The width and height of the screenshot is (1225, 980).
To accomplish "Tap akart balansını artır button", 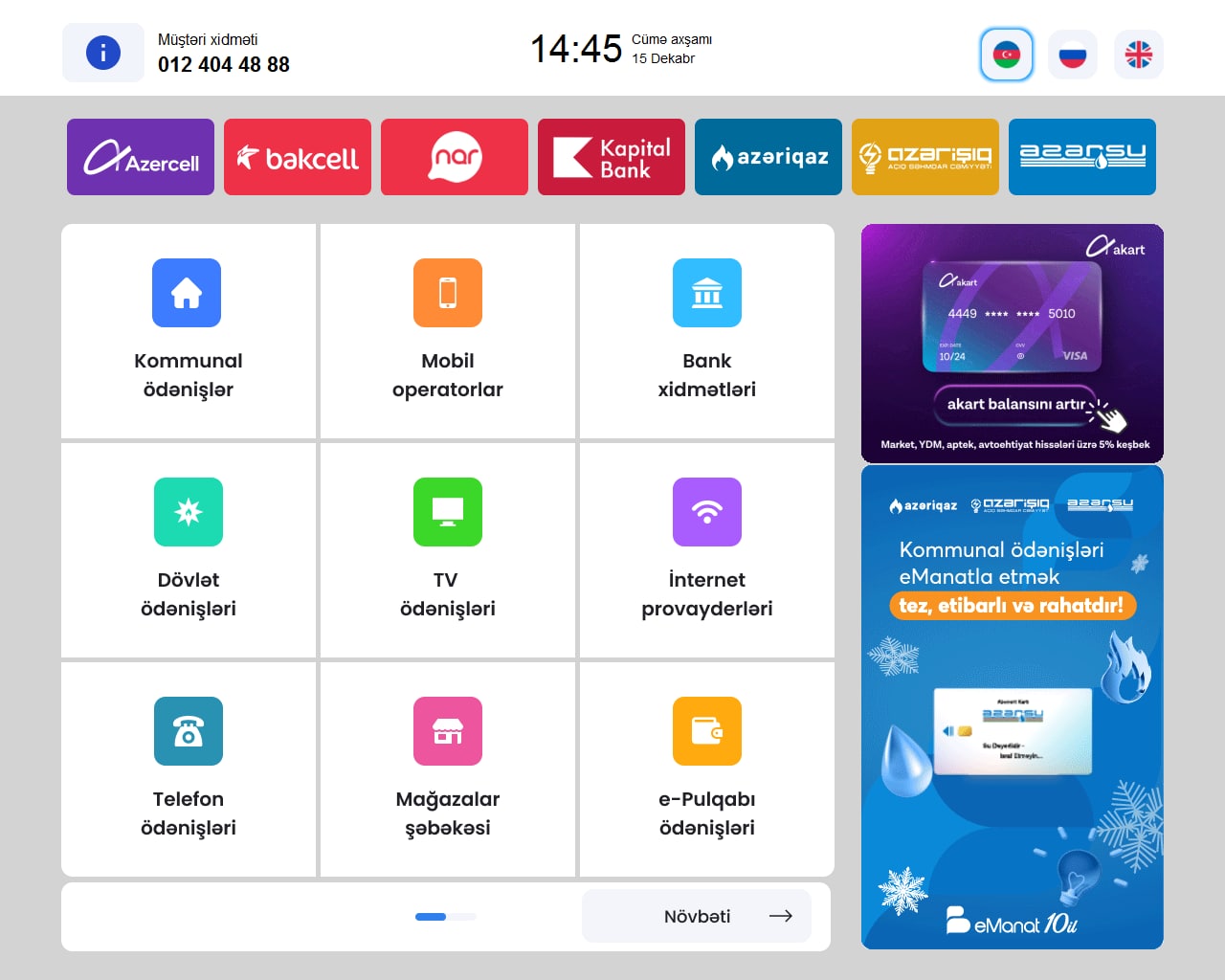I will pos(1015,404).
